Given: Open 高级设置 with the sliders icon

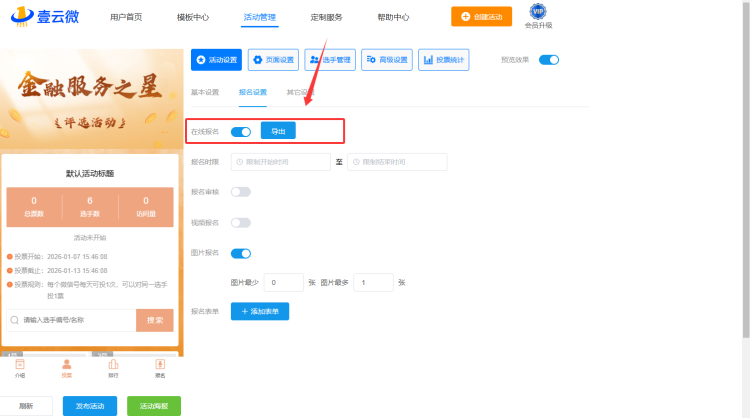Looking at the screenshot, I should tap(387, 60).
